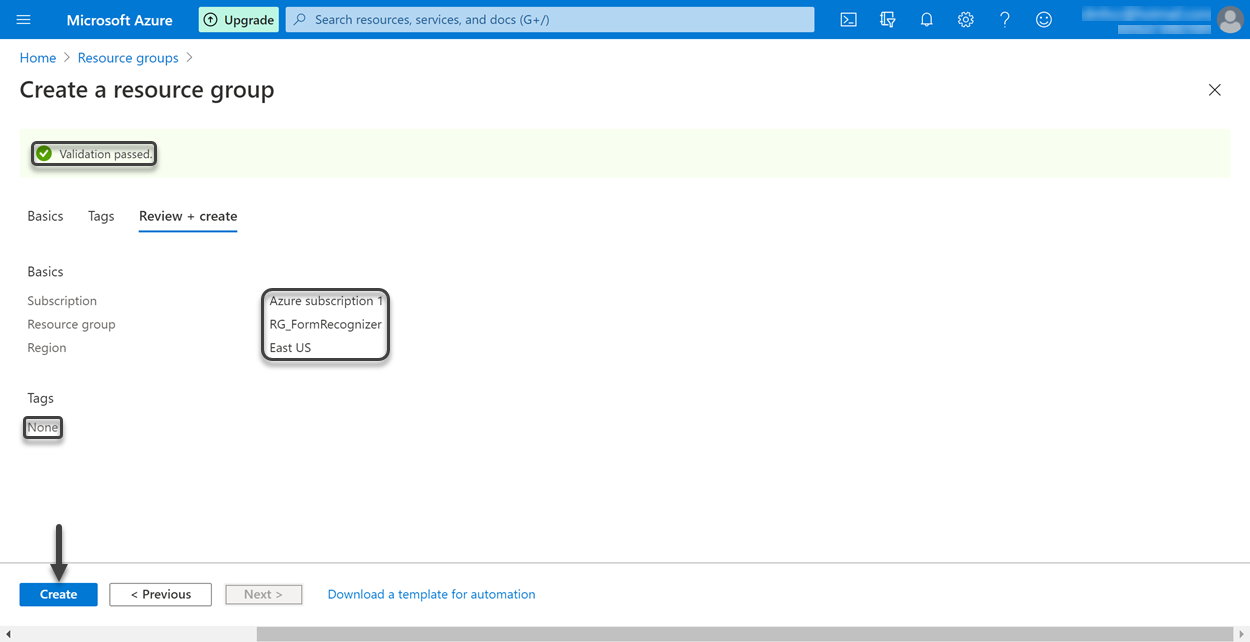Screen dimensions: 1250x642
Task: Click the Create button
Action: click(59, 594)
